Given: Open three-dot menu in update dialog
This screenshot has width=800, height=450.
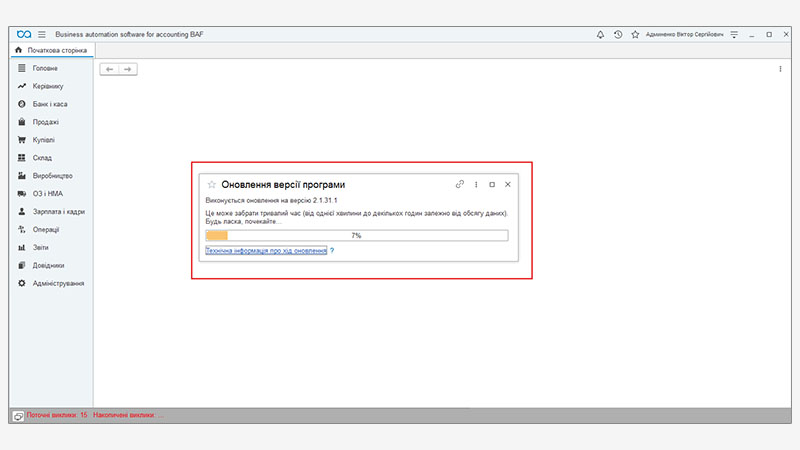Looking at the screenshot, I should coord(476,184).
